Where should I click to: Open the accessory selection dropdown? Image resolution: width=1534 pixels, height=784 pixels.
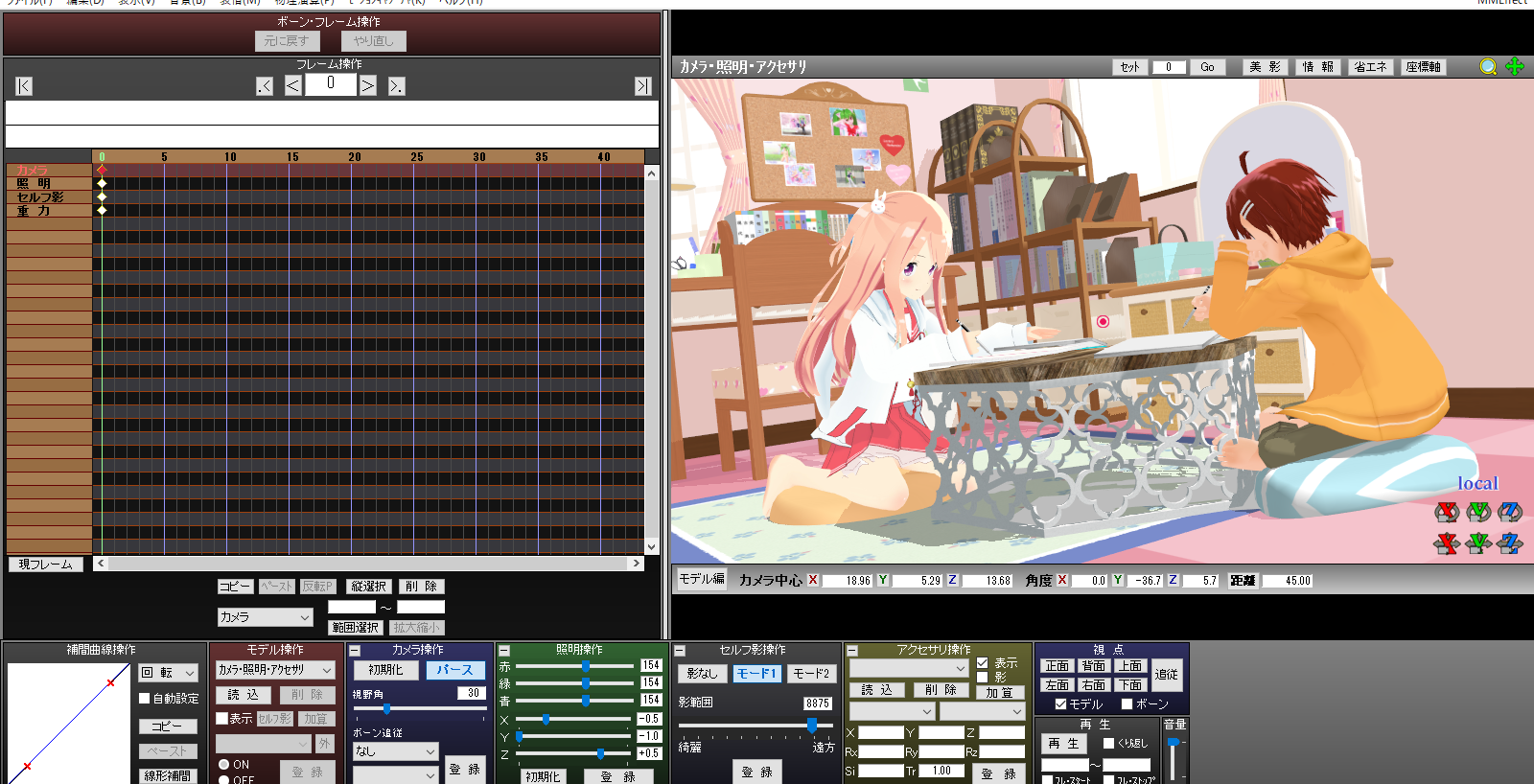click(x=909, y=668)
